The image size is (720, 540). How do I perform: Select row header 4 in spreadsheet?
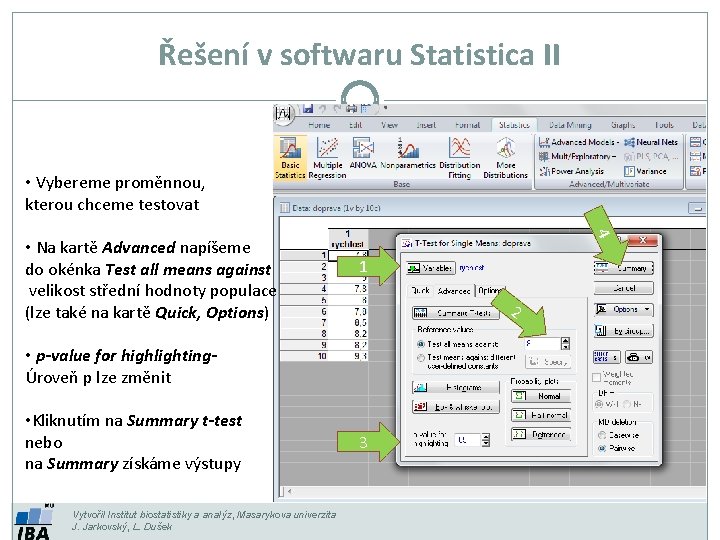pos(304,289)
